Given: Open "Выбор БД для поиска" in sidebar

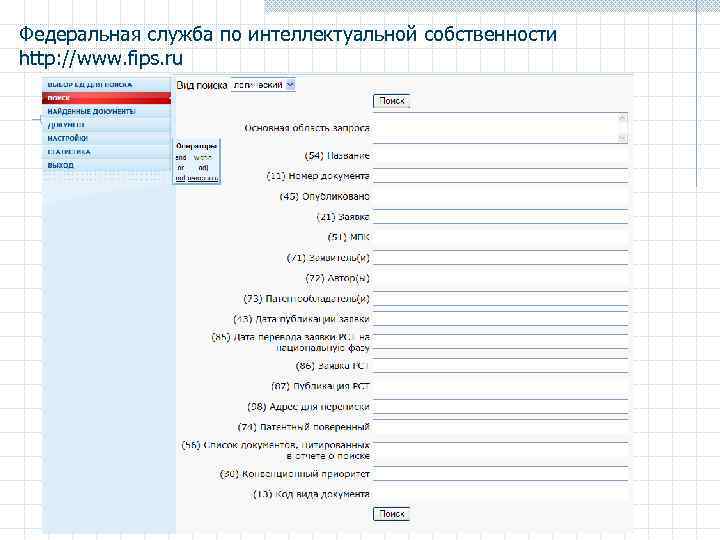Looking at the screenshot, I should pos(106,84).
